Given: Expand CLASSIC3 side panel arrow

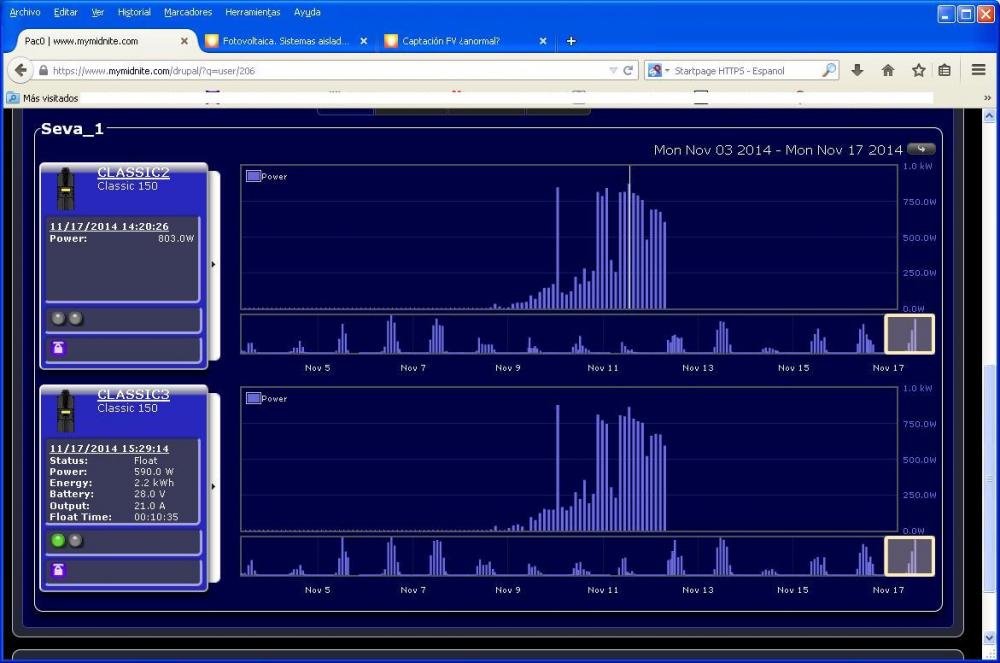Looking at the screenshot, I should coord(214,486).
